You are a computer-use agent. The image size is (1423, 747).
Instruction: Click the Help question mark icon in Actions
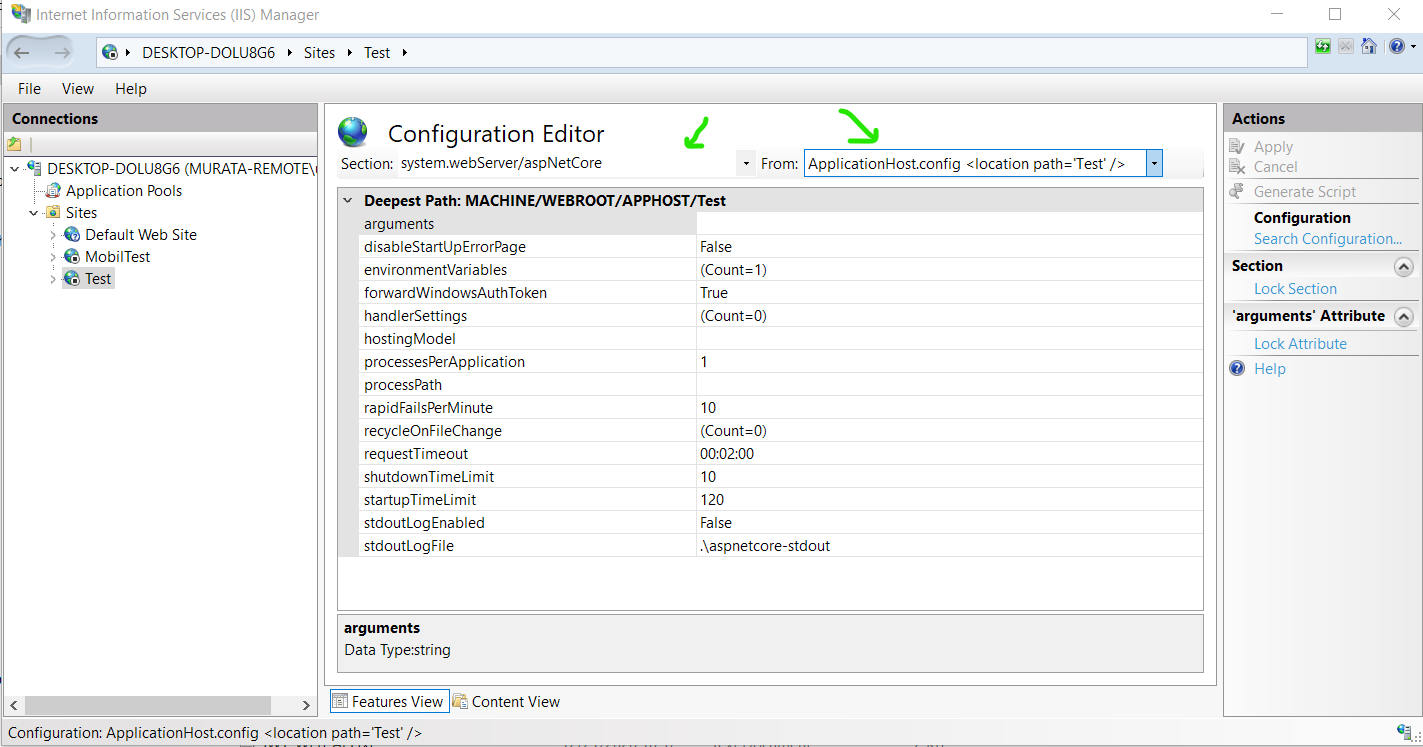pyautogui.click(x=1238, y=369)
